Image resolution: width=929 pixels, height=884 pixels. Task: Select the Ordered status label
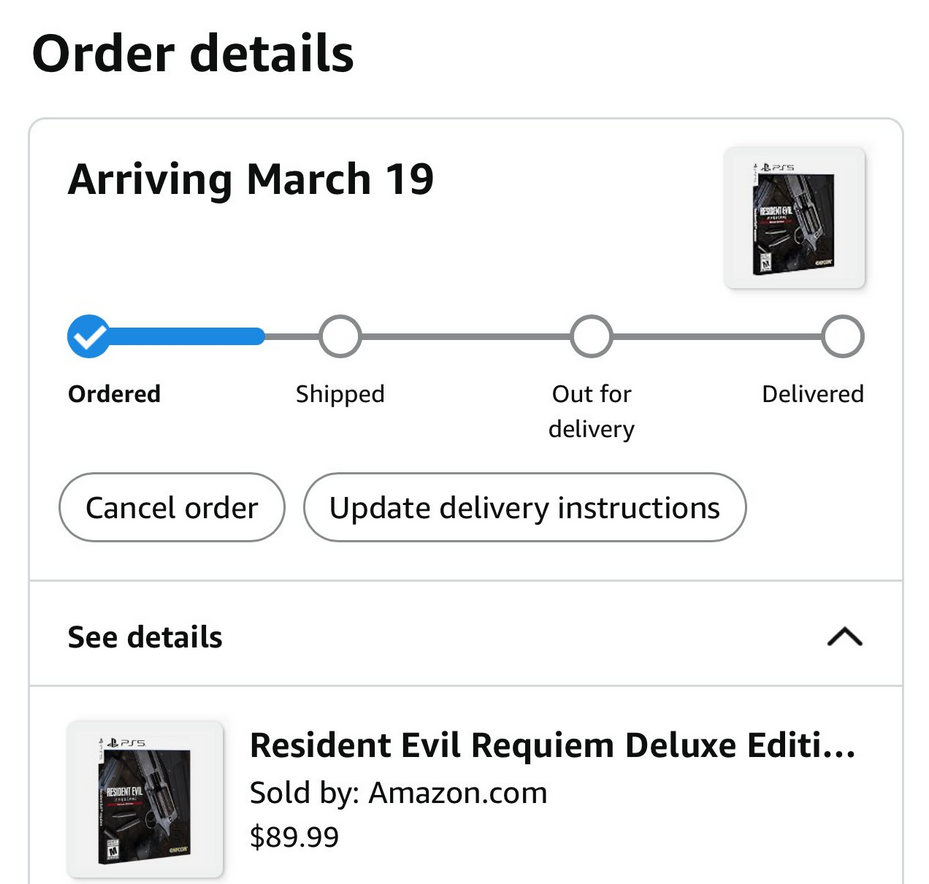[114, 394]
